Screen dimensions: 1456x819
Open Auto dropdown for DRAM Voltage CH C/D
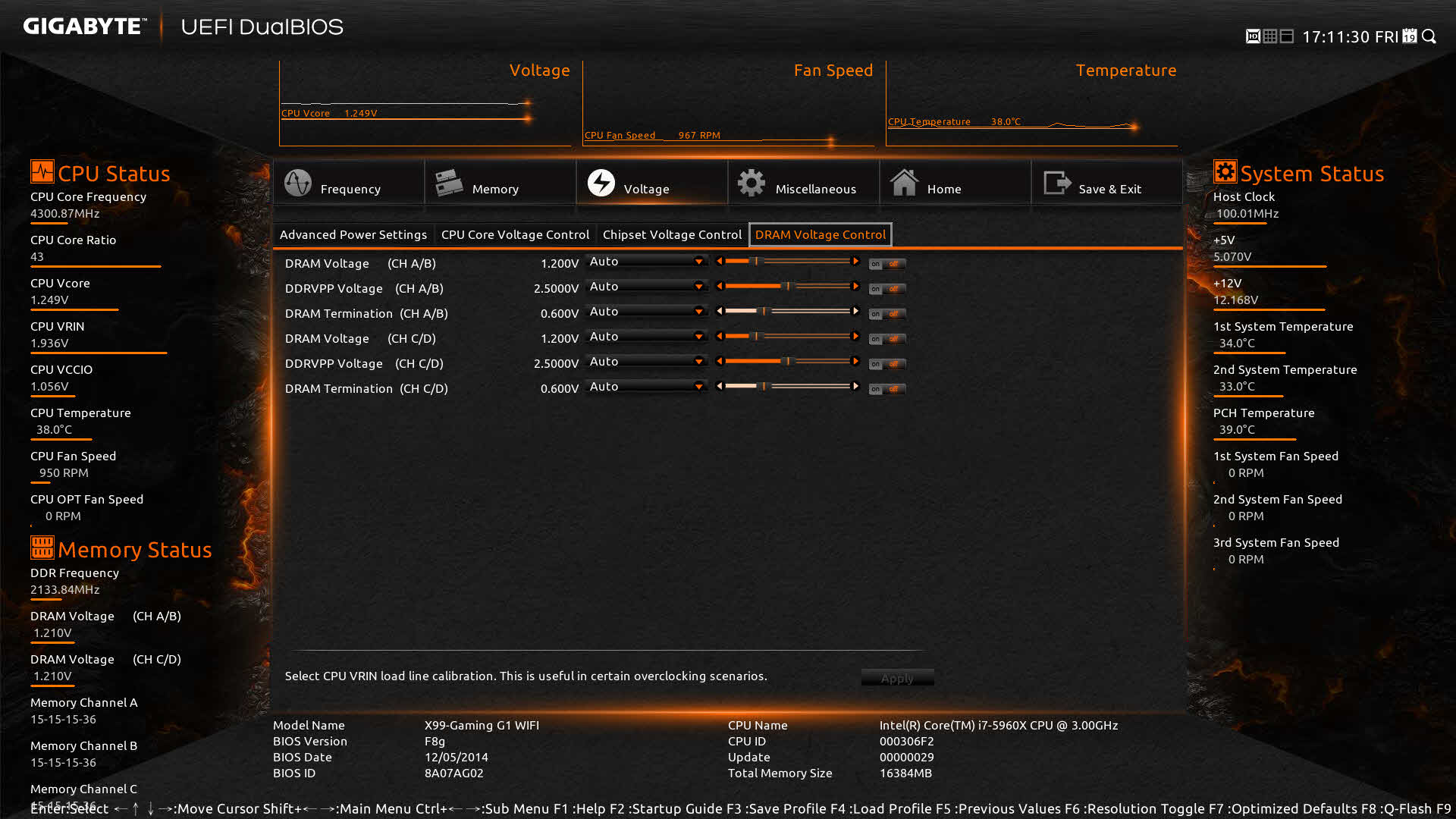646,337
